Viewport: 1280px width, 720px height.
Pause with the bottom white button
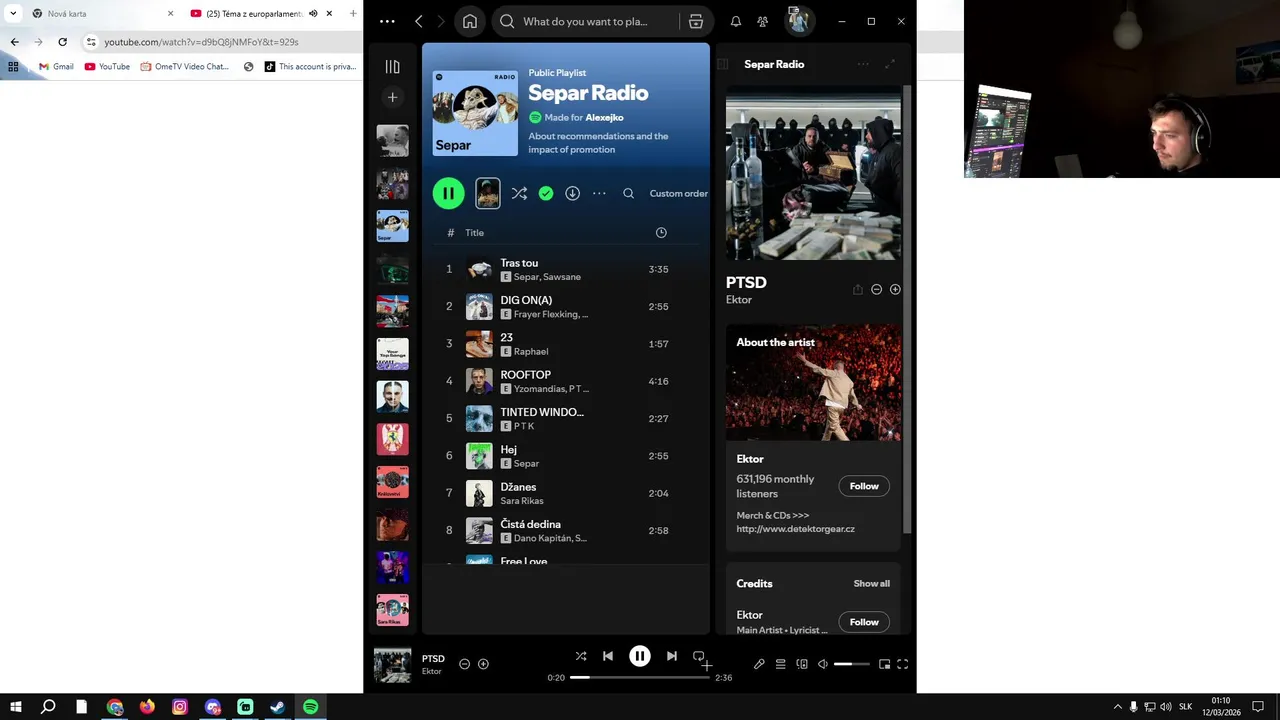point(640,656)
